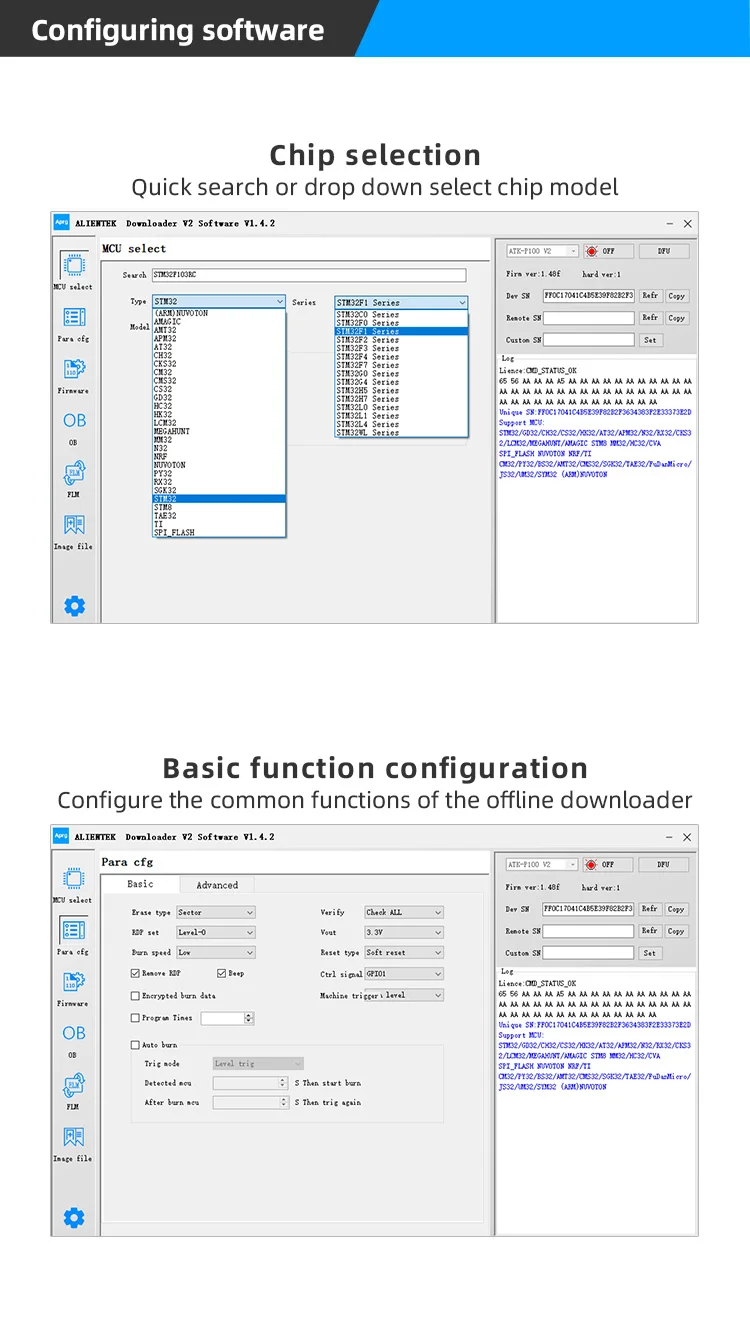Screen dimensions: 750x1330
Task: Open the RDP set dropdown
Action: [x=216, y=932]
